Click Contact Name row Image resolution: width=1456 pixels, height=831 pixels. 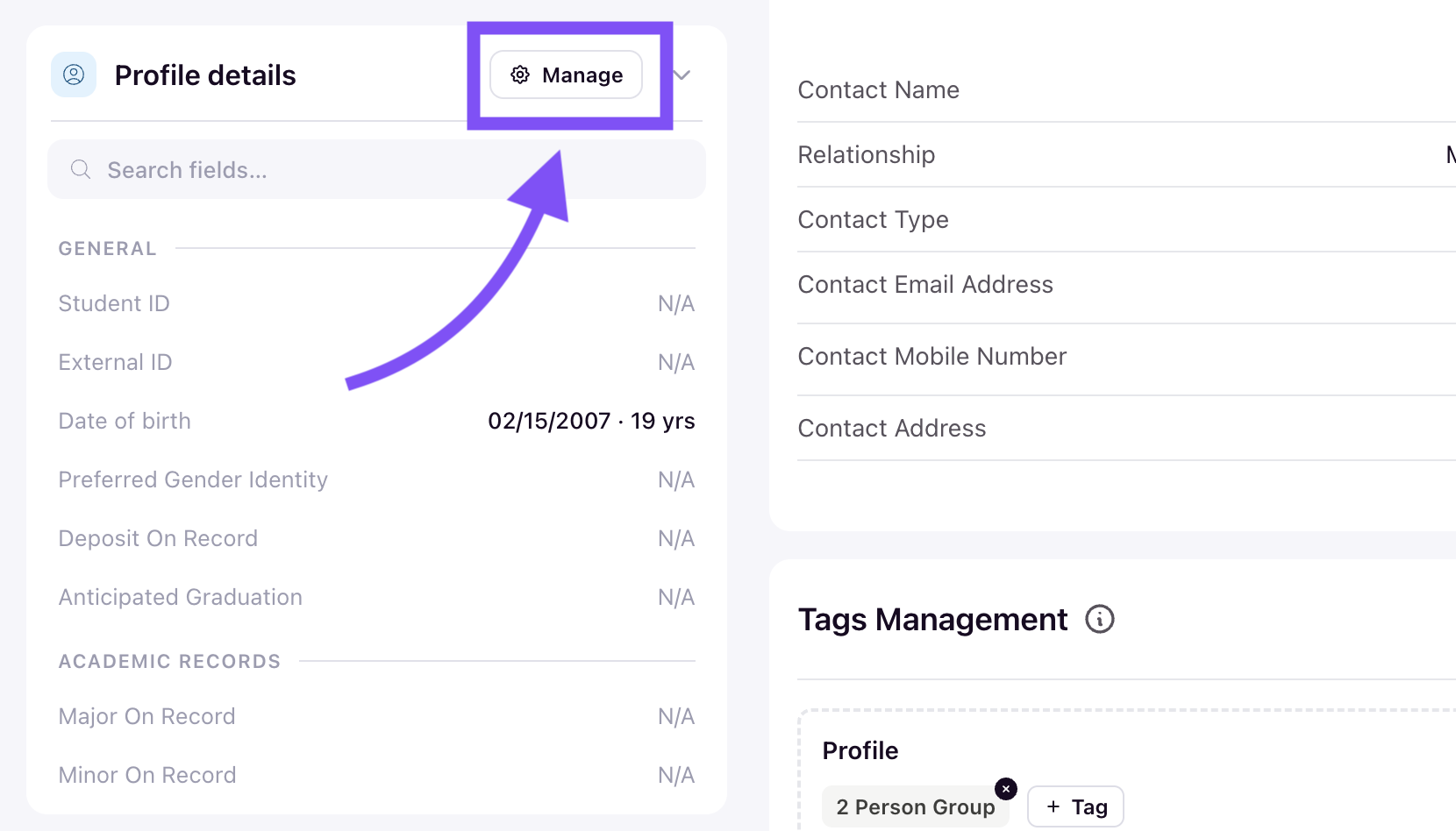pyautogui.click(x=1126, y=89)
